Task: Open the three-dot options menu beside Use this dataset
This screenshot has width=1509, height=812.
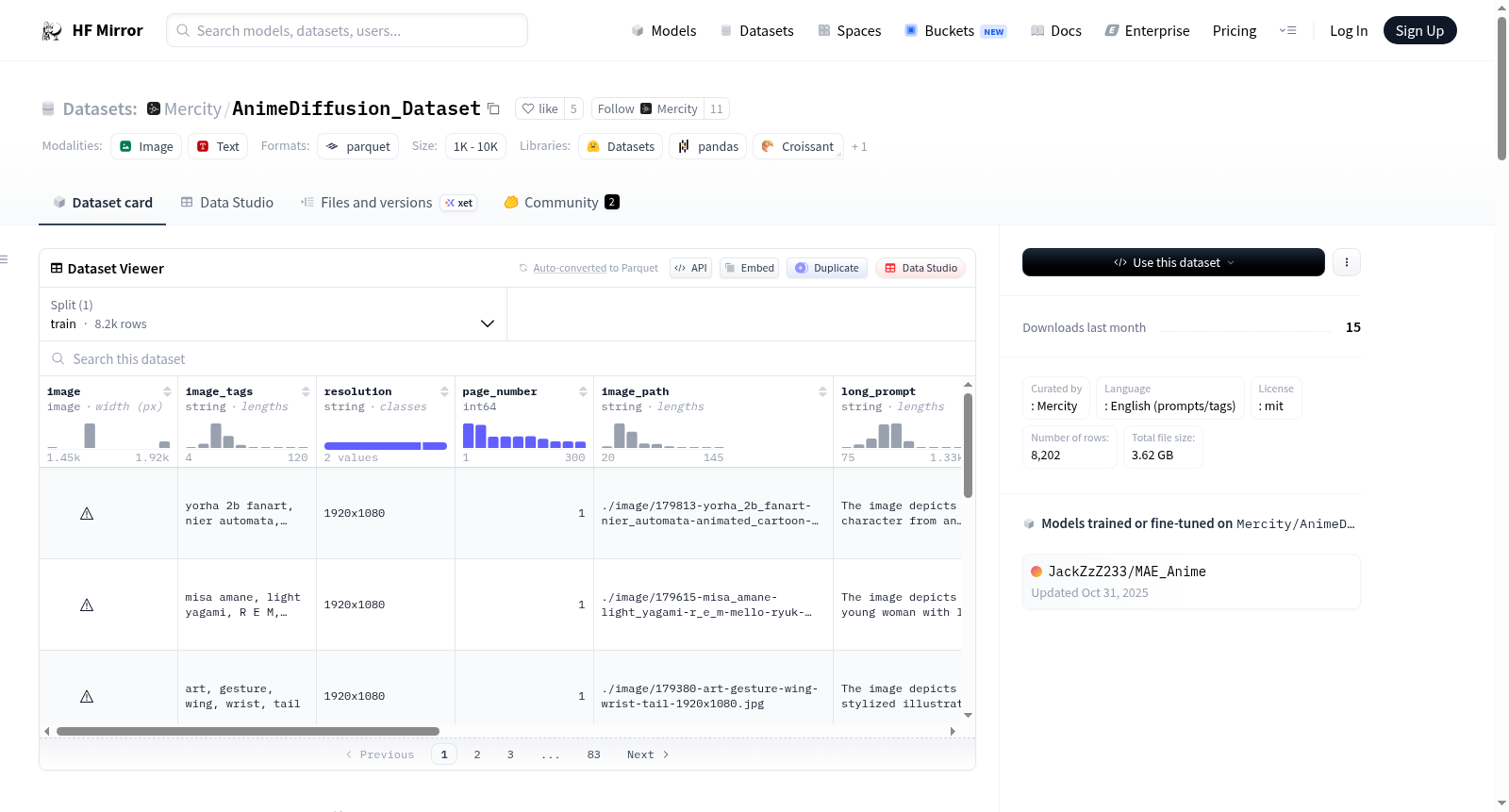Action: click(1347, 262)
